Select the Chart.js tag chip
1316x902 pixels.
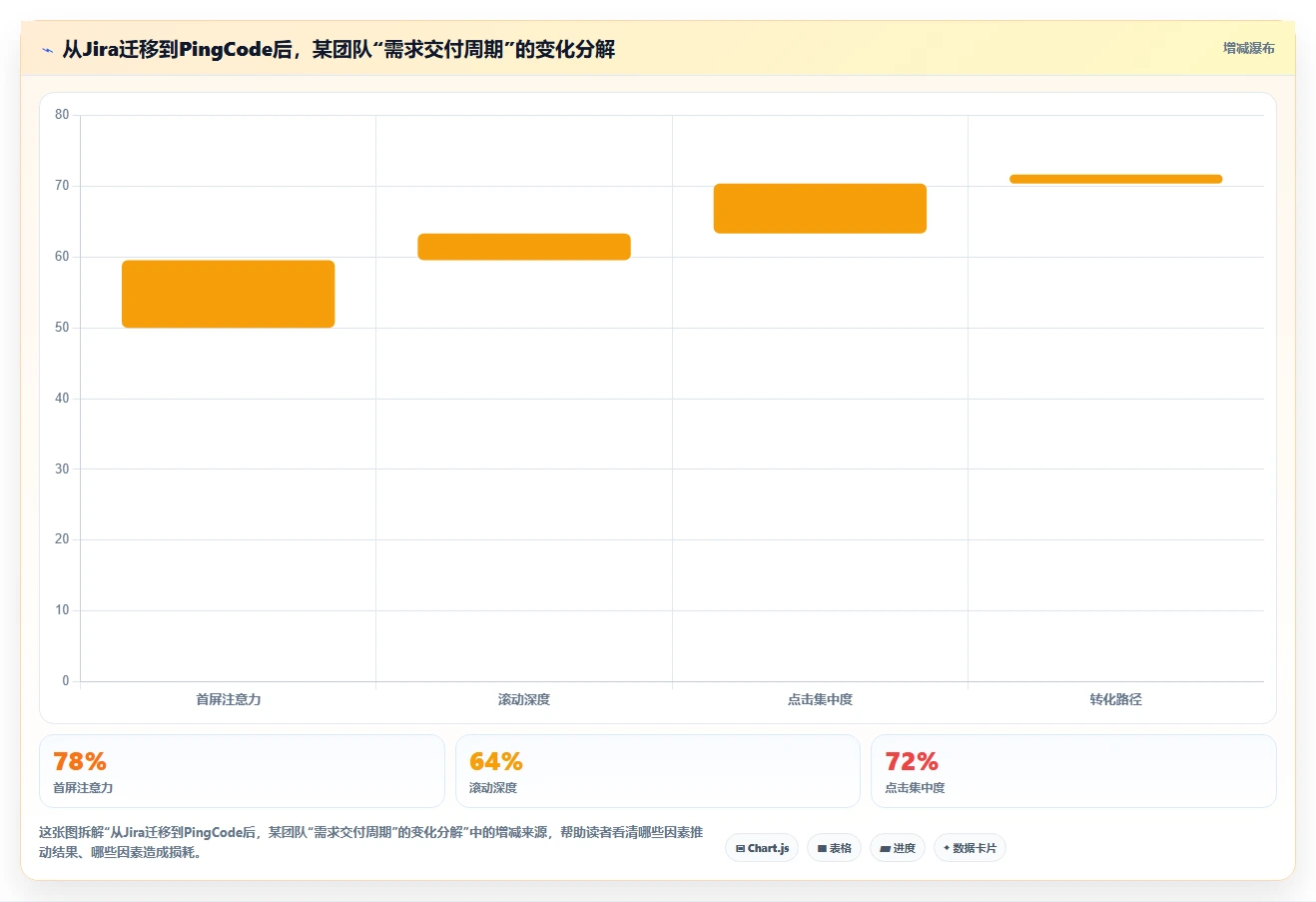tap(762, 848)
